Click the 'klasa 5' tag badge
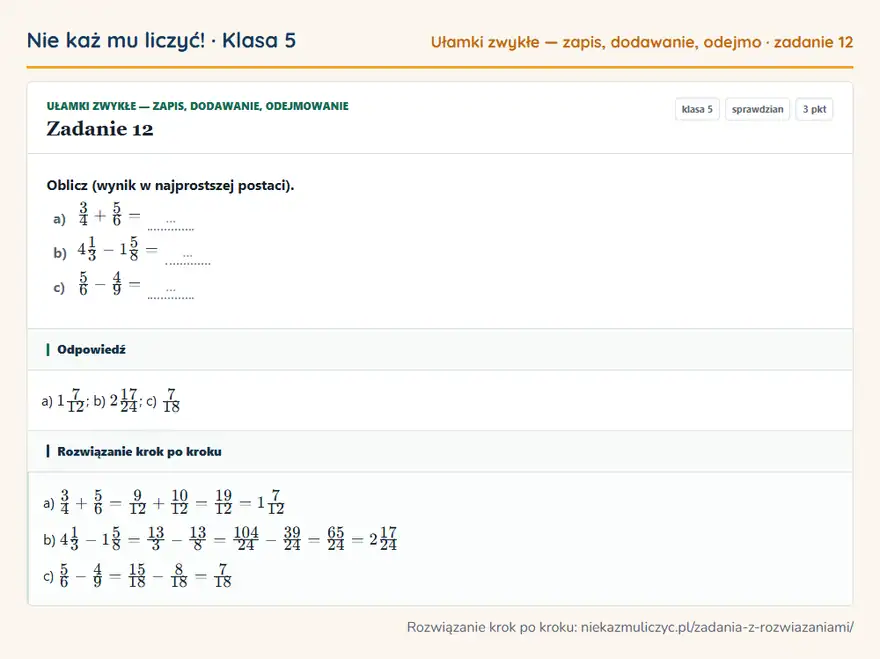 [697, 109]
